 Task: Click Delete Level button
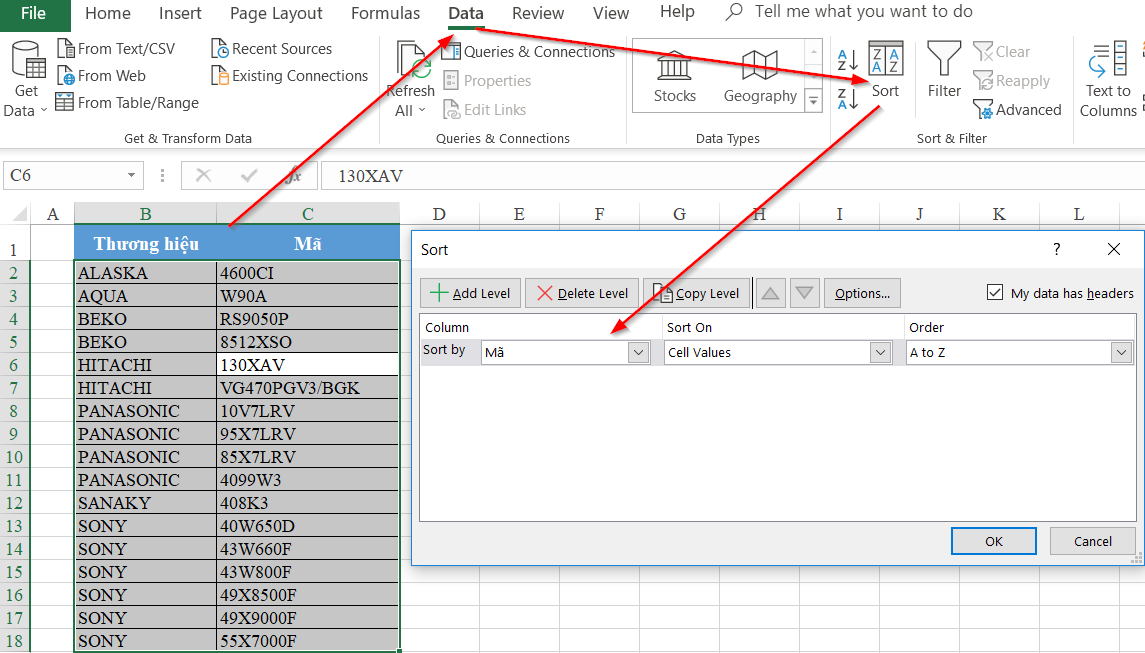click(582, 293)
